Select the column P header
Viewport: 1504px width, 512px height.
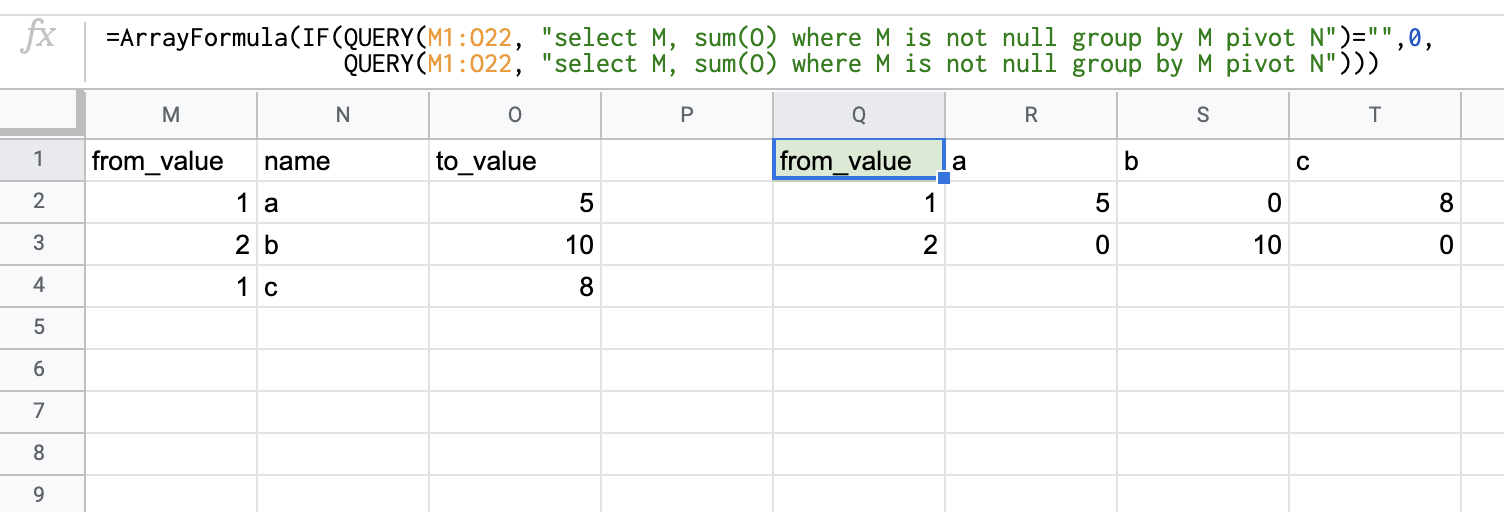pos(687,115)
